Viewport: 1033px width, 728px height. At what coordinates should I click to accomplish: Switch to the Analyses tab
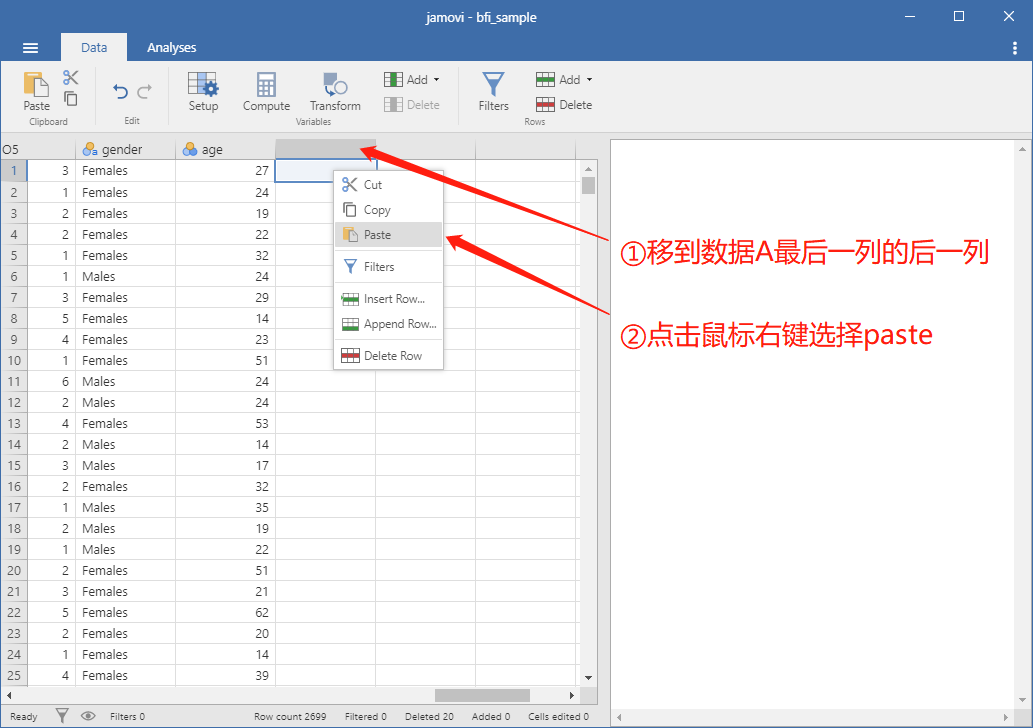171,47
